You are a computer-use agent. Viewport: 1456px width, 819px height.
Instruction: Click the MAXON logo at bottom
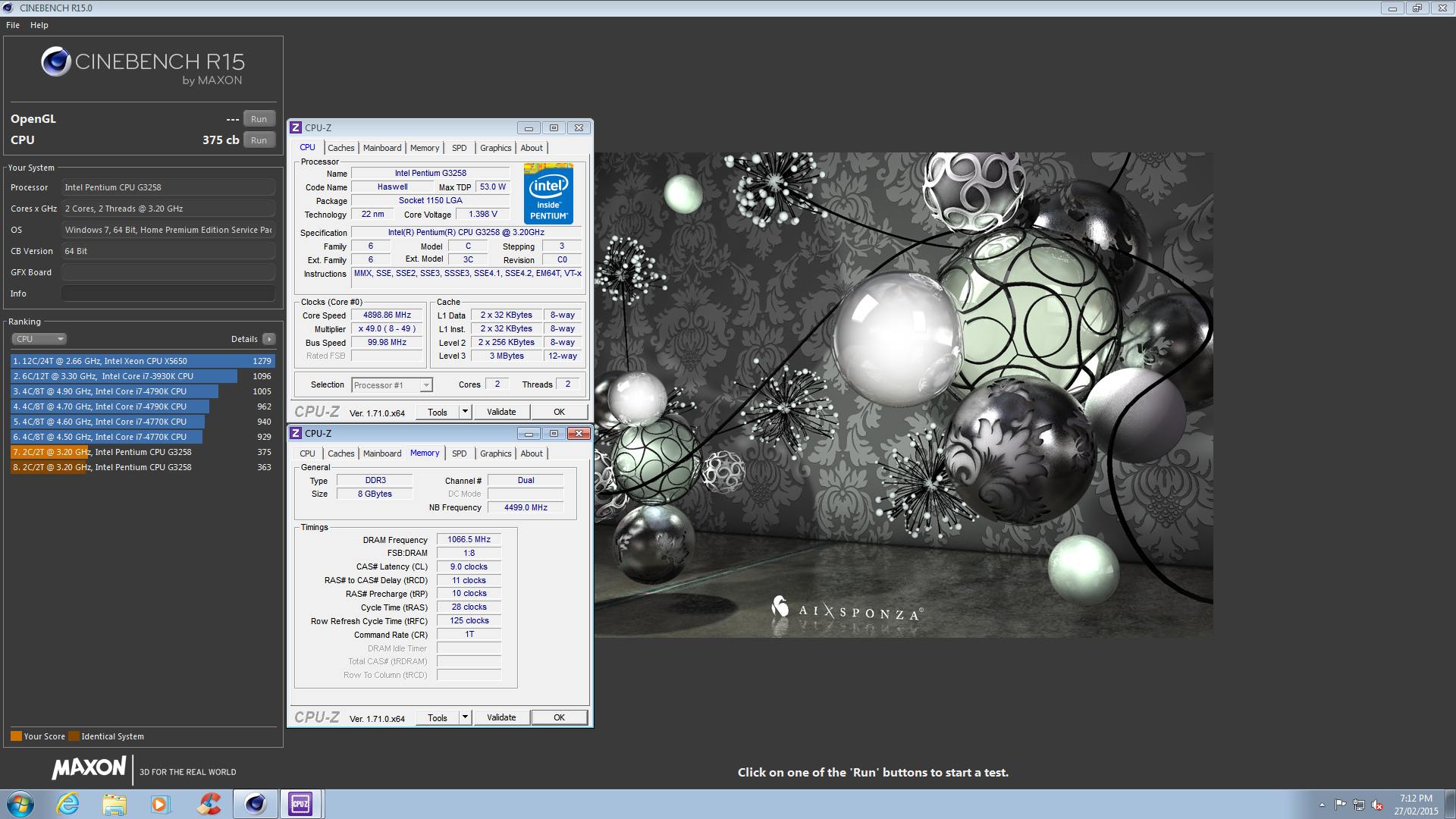(89, 768)
